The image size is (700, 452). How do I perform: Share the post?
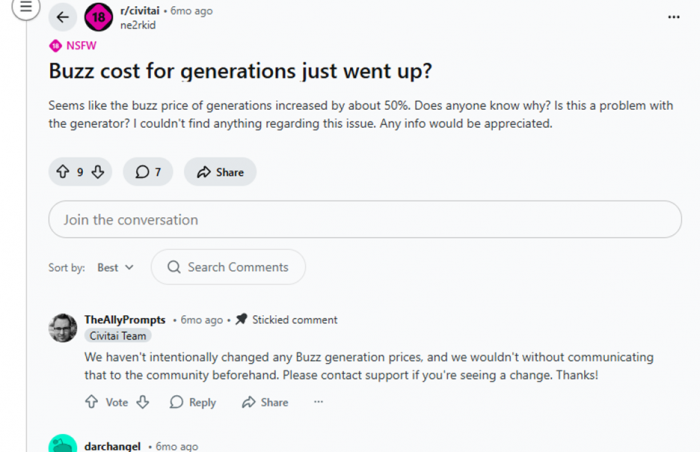click(220, 172)
